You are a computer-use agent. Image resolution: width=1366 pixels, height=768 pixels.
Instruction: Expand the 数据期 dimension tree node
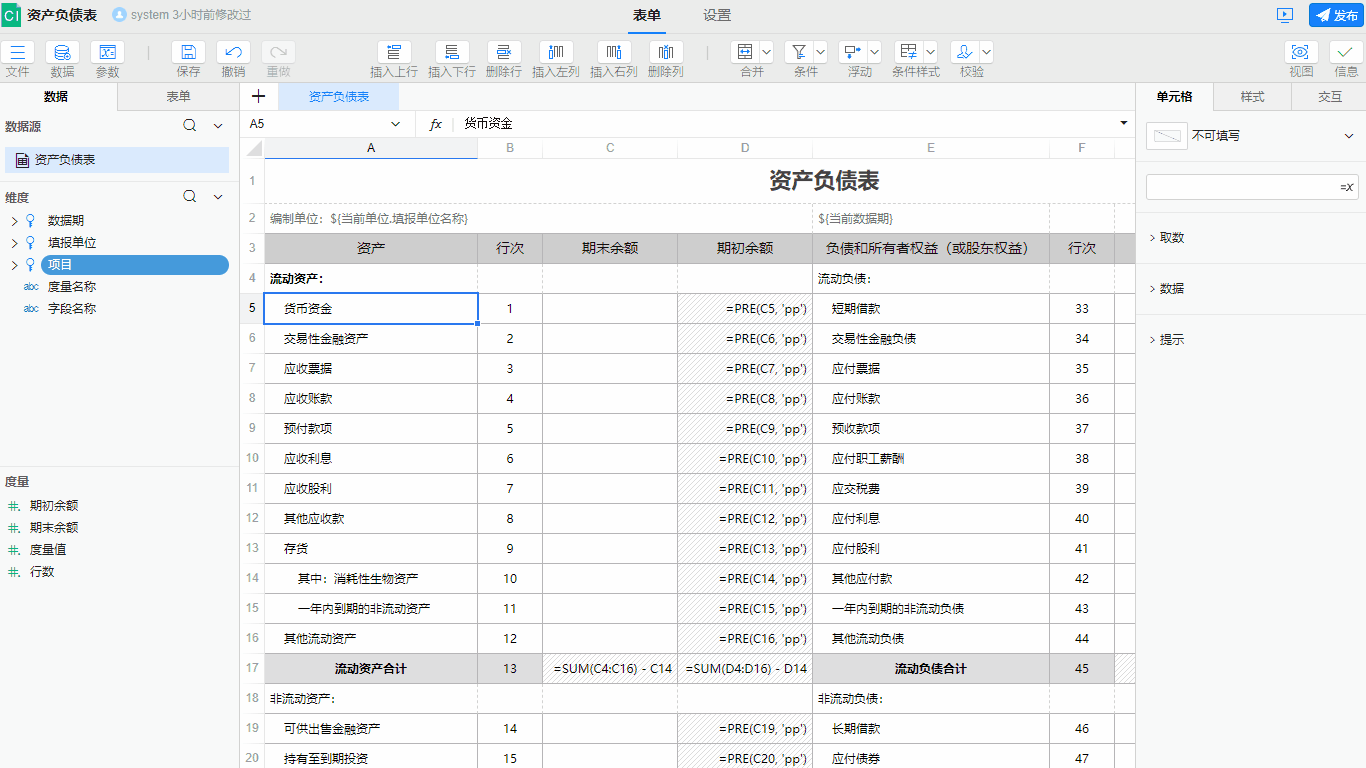point(13,219)
